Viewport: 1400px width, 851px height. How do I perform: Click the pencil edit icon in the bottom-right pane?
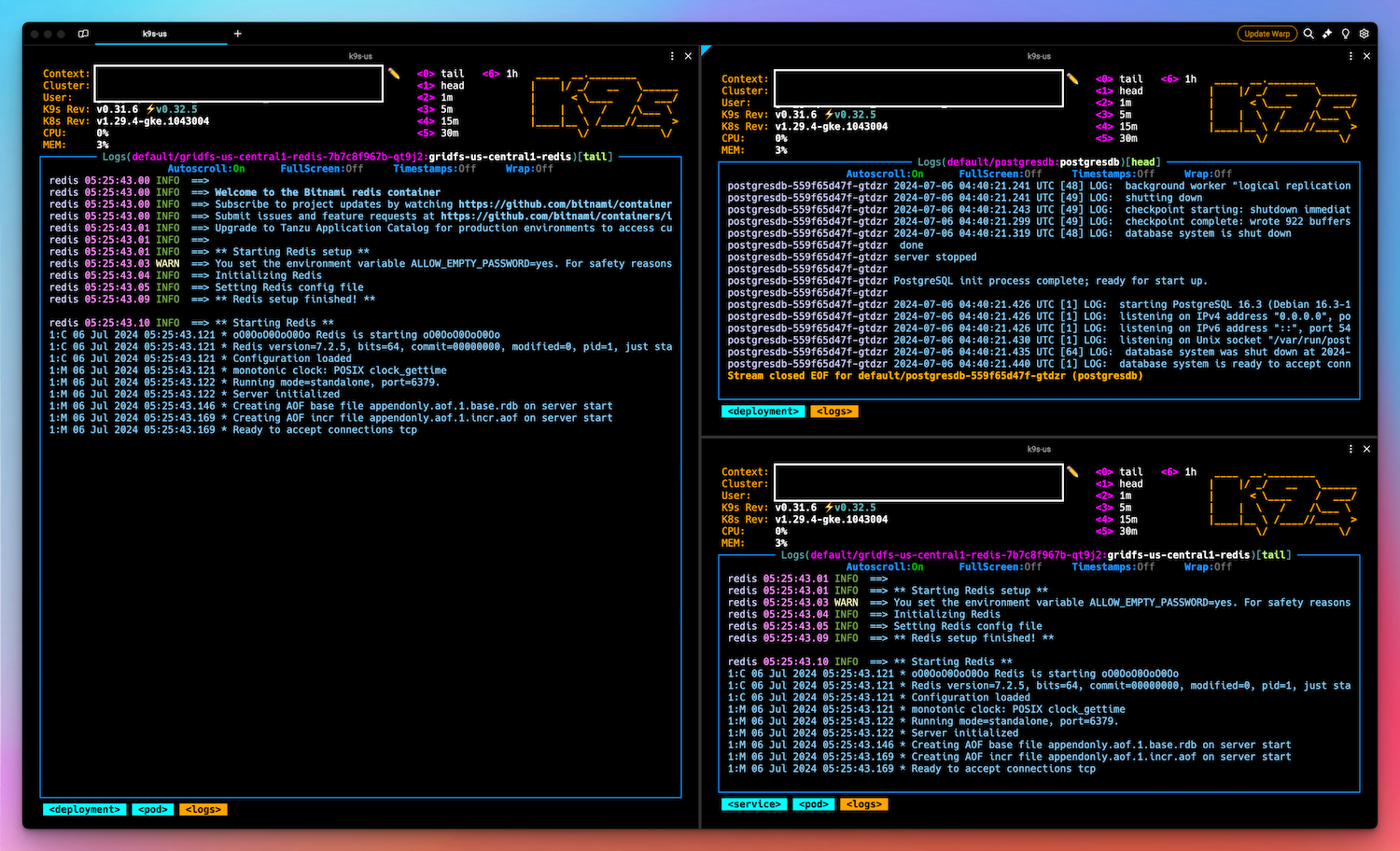[x=1071, y=473]
